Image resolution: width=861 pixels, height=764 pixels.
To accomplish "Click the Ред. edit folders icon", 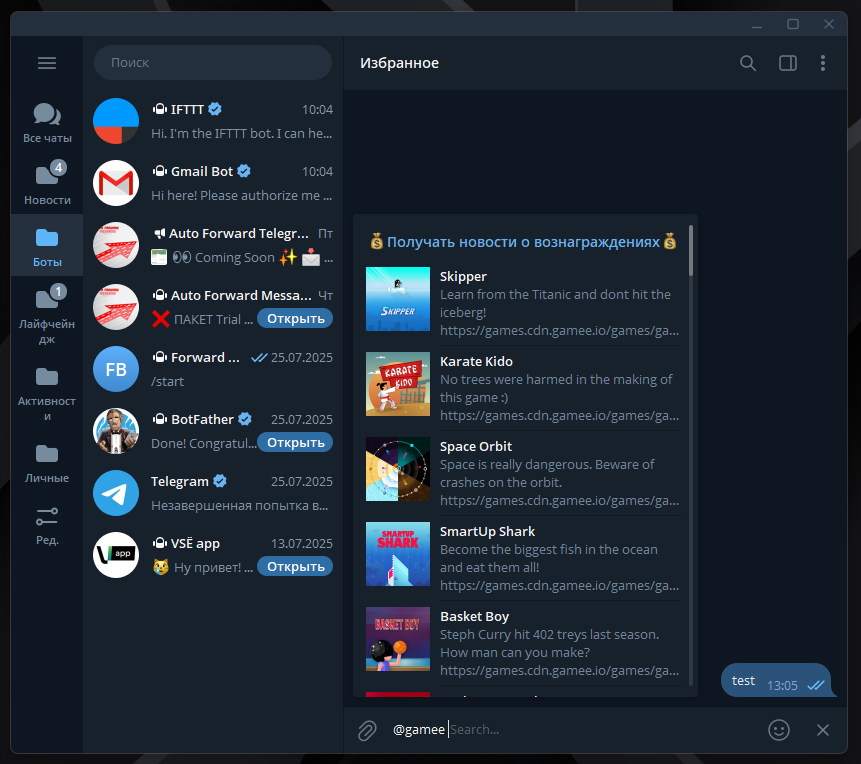I will click(x=47, y=526).
